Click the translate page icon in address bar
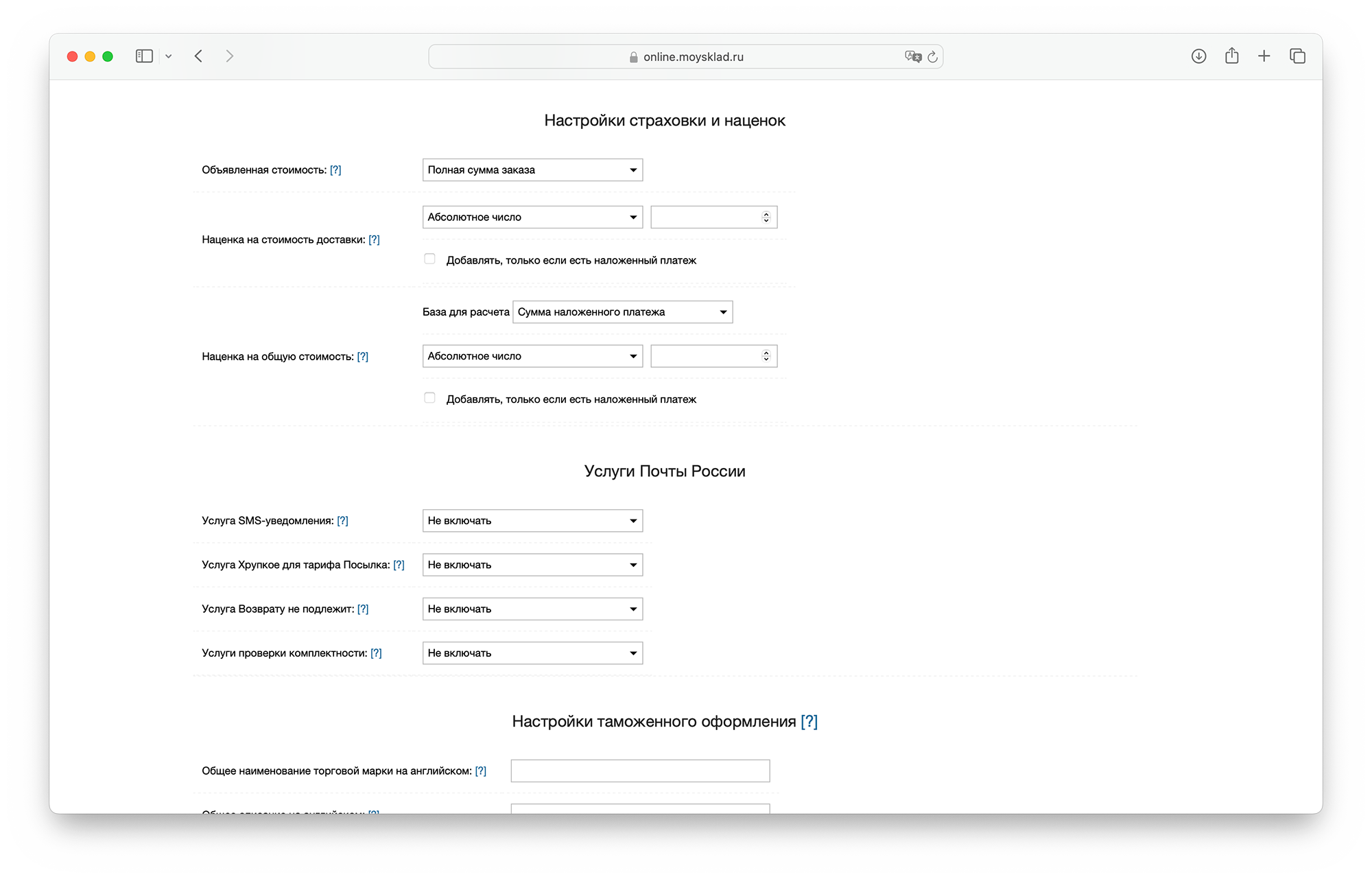1372x879 pixels. pos(912,57)
